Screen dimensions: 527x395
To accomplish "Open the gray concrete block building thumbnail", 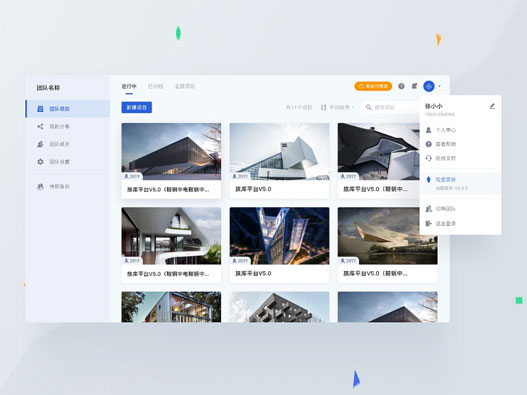I will coord(279,307).
